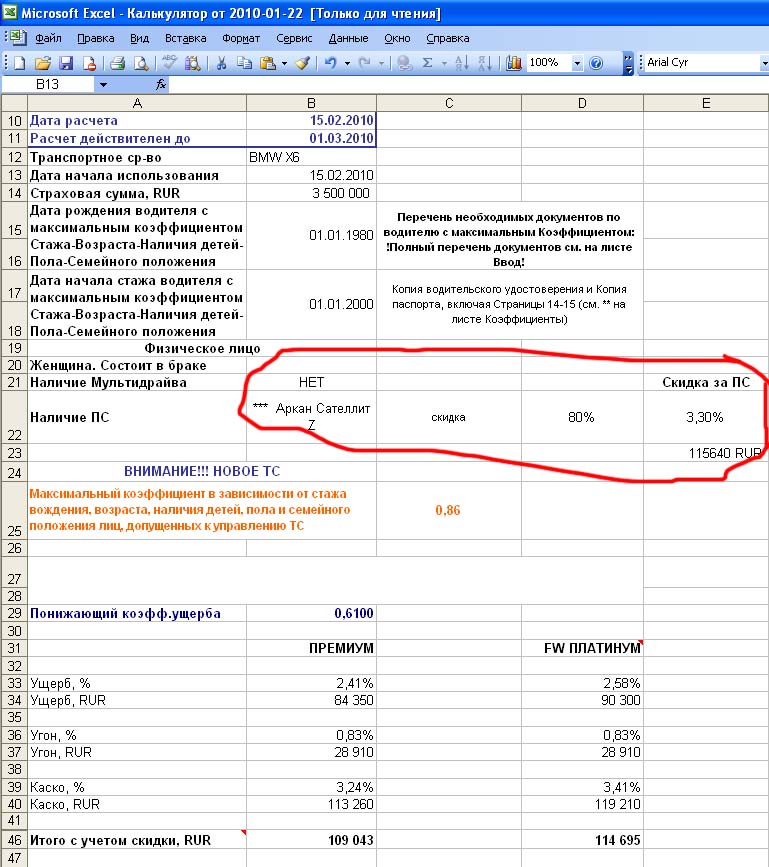The height and width of the screenshot is (867, 769).
Task: Click the AutoSum sigma icon
Action: point(427,63)
